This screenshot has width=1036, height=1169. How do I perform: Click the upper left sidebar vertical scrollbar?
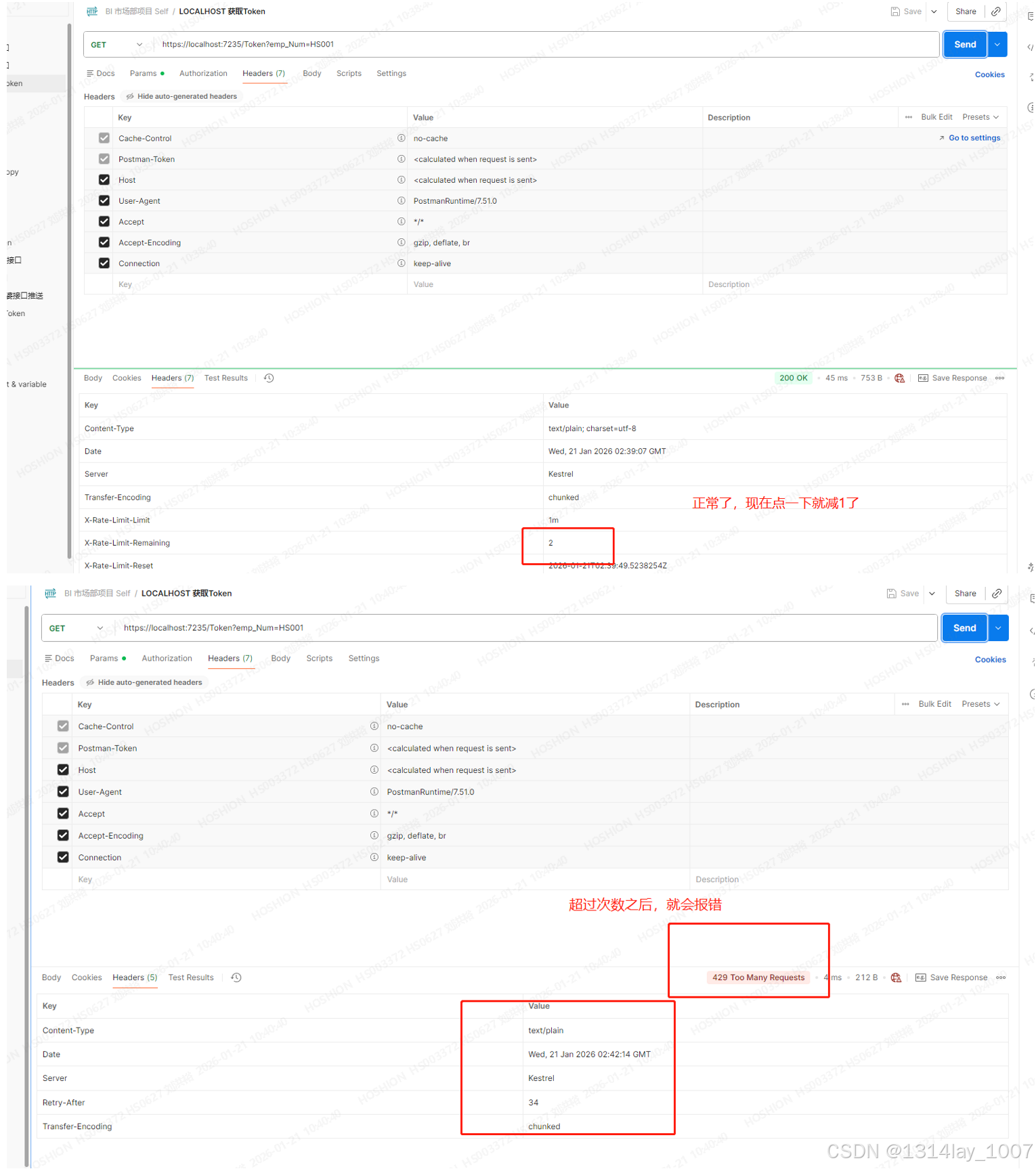69,291
